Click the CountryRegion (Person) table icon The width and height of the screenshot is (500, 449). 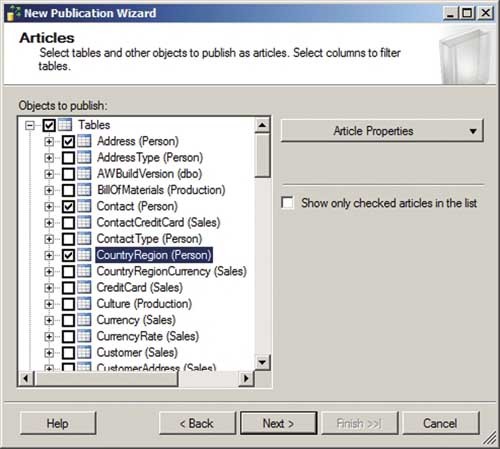point(84,255)
